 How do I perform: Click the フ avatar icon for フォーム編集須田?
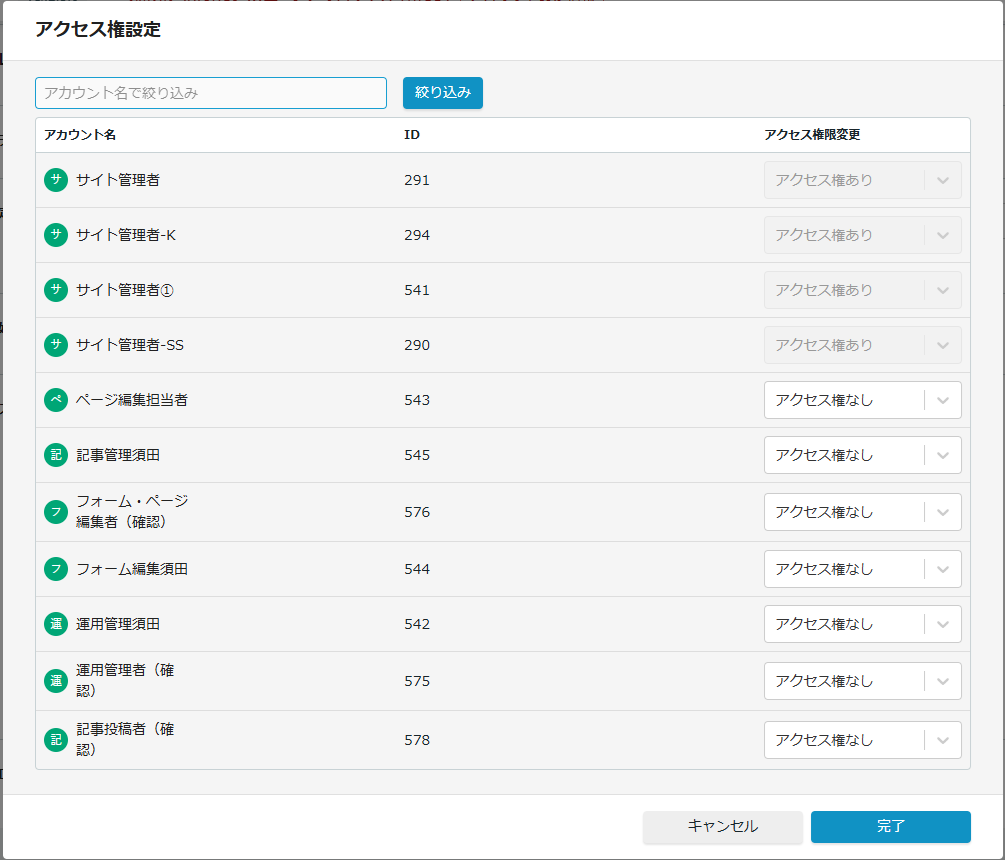pyautogui.click(x=56, y=569)
